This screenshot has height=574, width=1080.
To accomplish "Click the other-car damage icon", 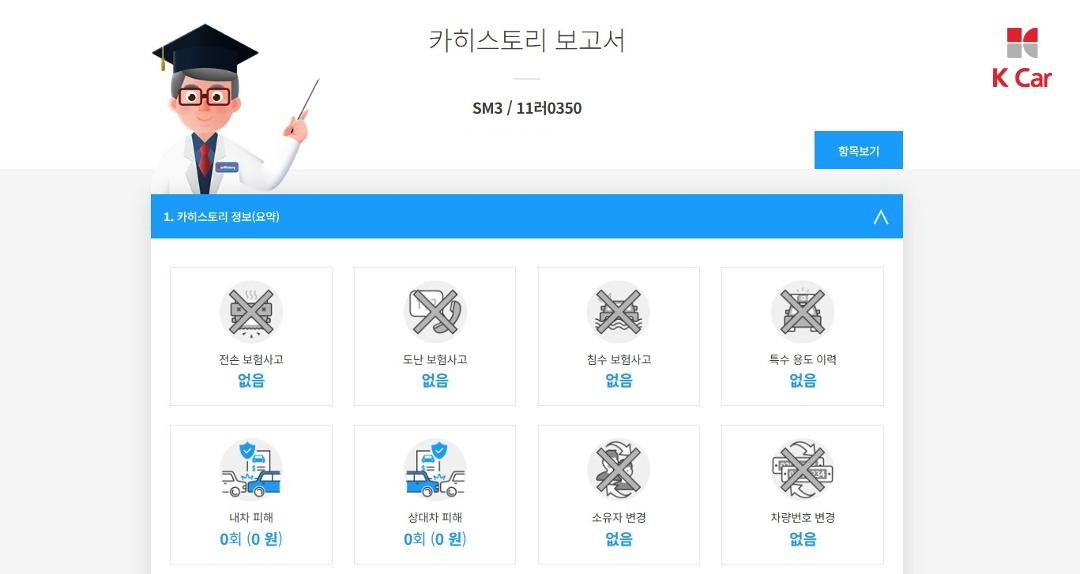I will [x=435, y=470].
